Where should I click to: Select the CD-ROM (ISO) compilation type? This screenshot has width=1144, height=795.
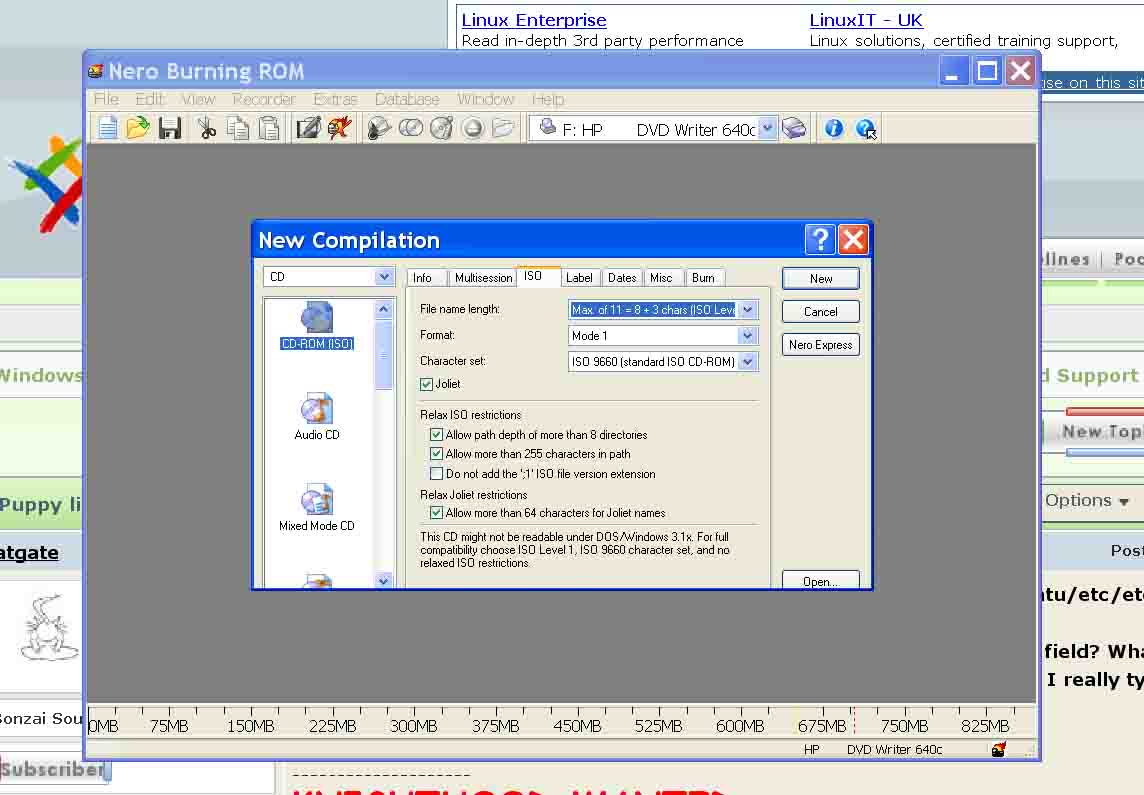(317, 326)
